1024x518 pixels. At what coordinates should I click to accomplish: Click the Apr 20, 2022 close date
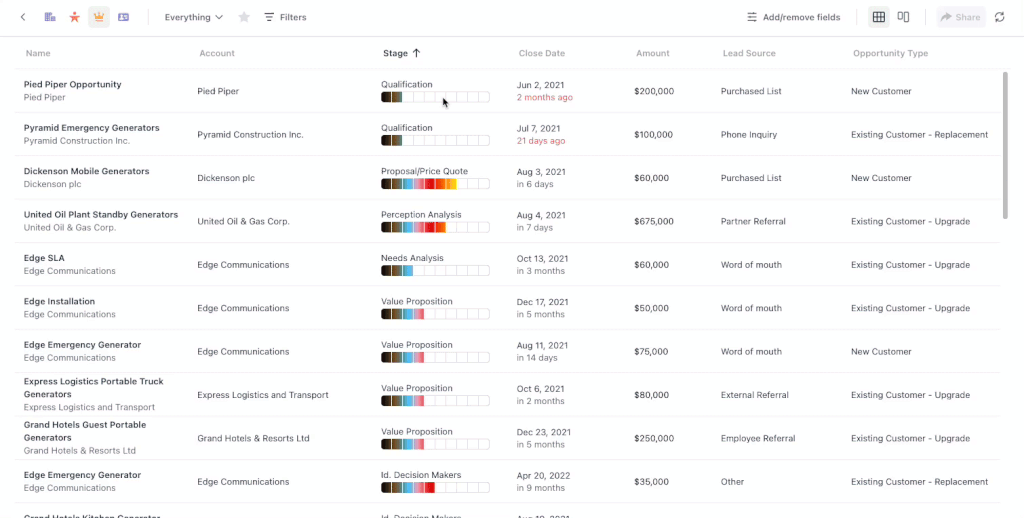[543, 475]
